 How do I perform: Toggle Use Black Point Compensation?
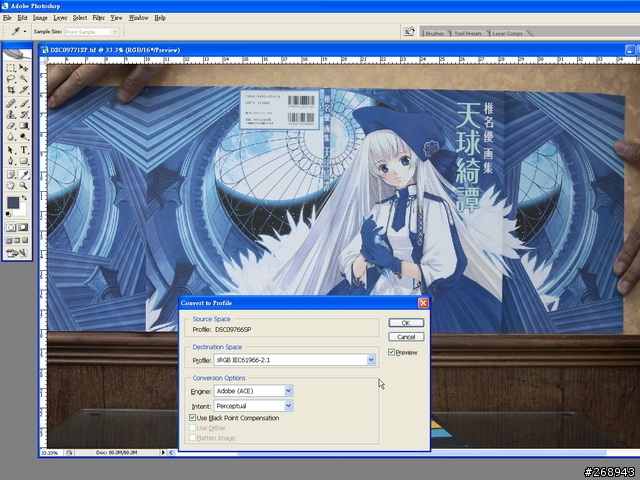pos(192,418)
